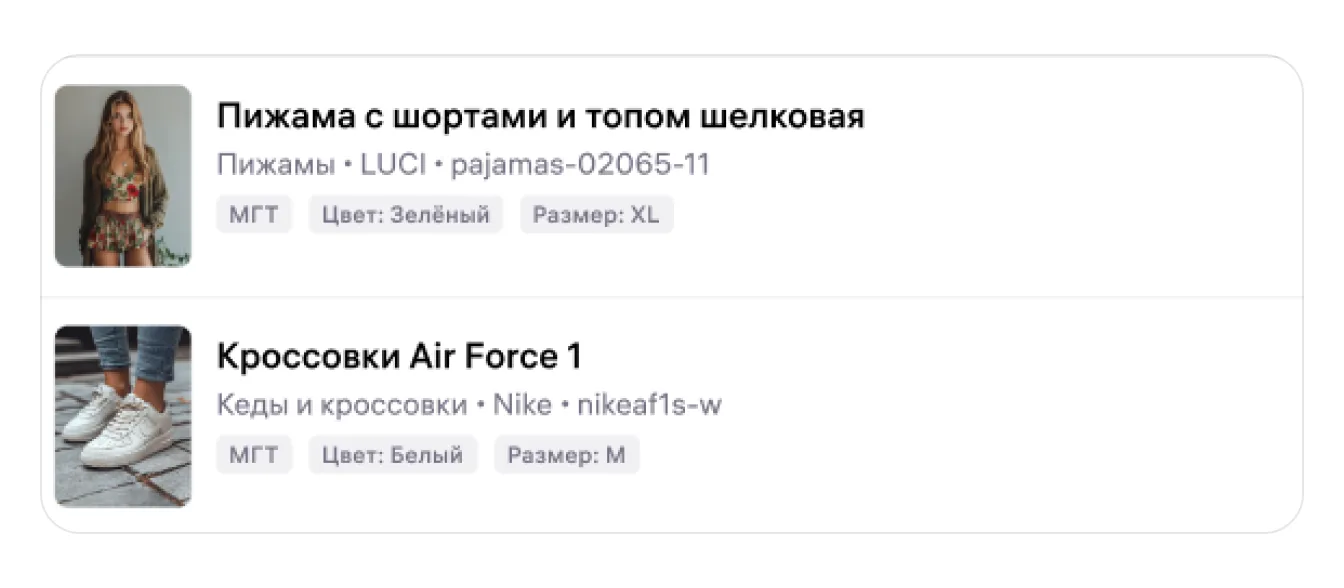The image size is (1344, 588).
Task: Click the 'Цвет: Белый' tag
Action: [x=392, y=455]
